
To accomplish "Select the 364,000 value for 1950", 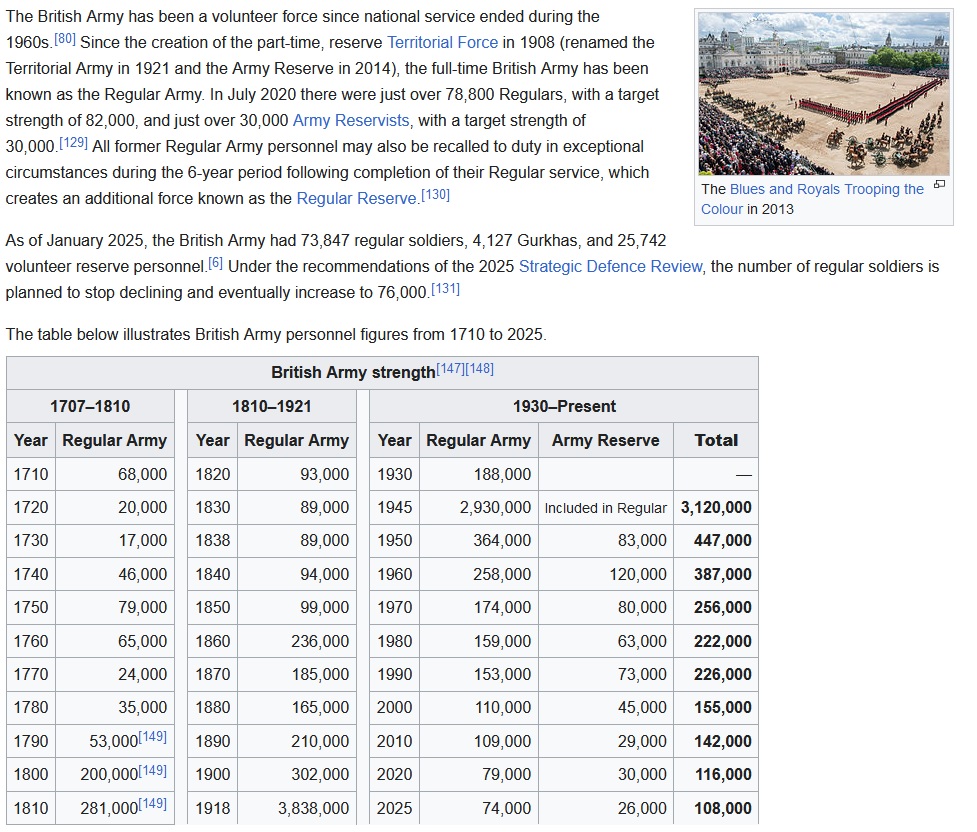I will (x=502, y=540).
